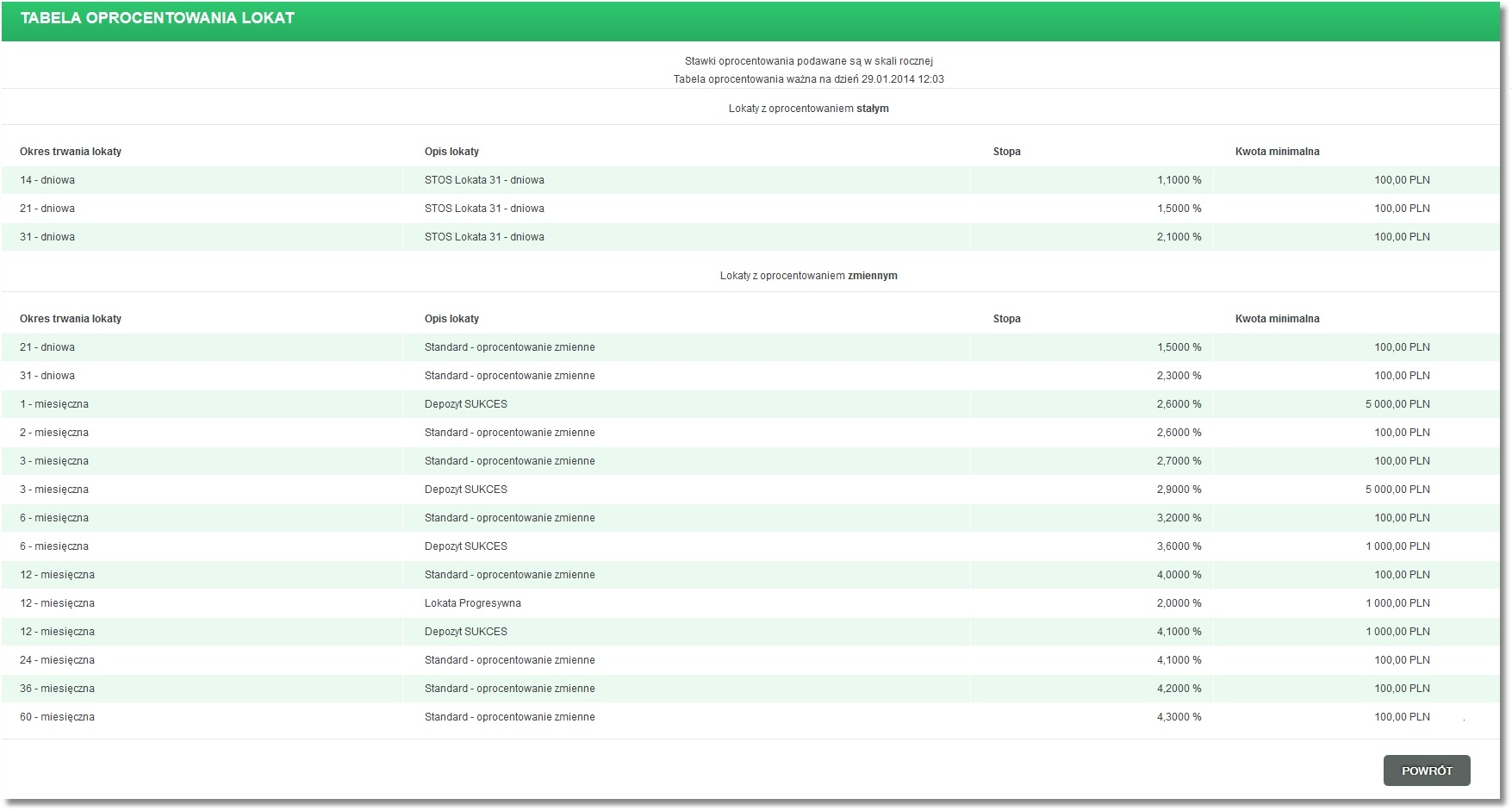Click the 4,3000 % rate cell
The width and height of the screenshot is (1512, 811).
[x=1179, y=717]
